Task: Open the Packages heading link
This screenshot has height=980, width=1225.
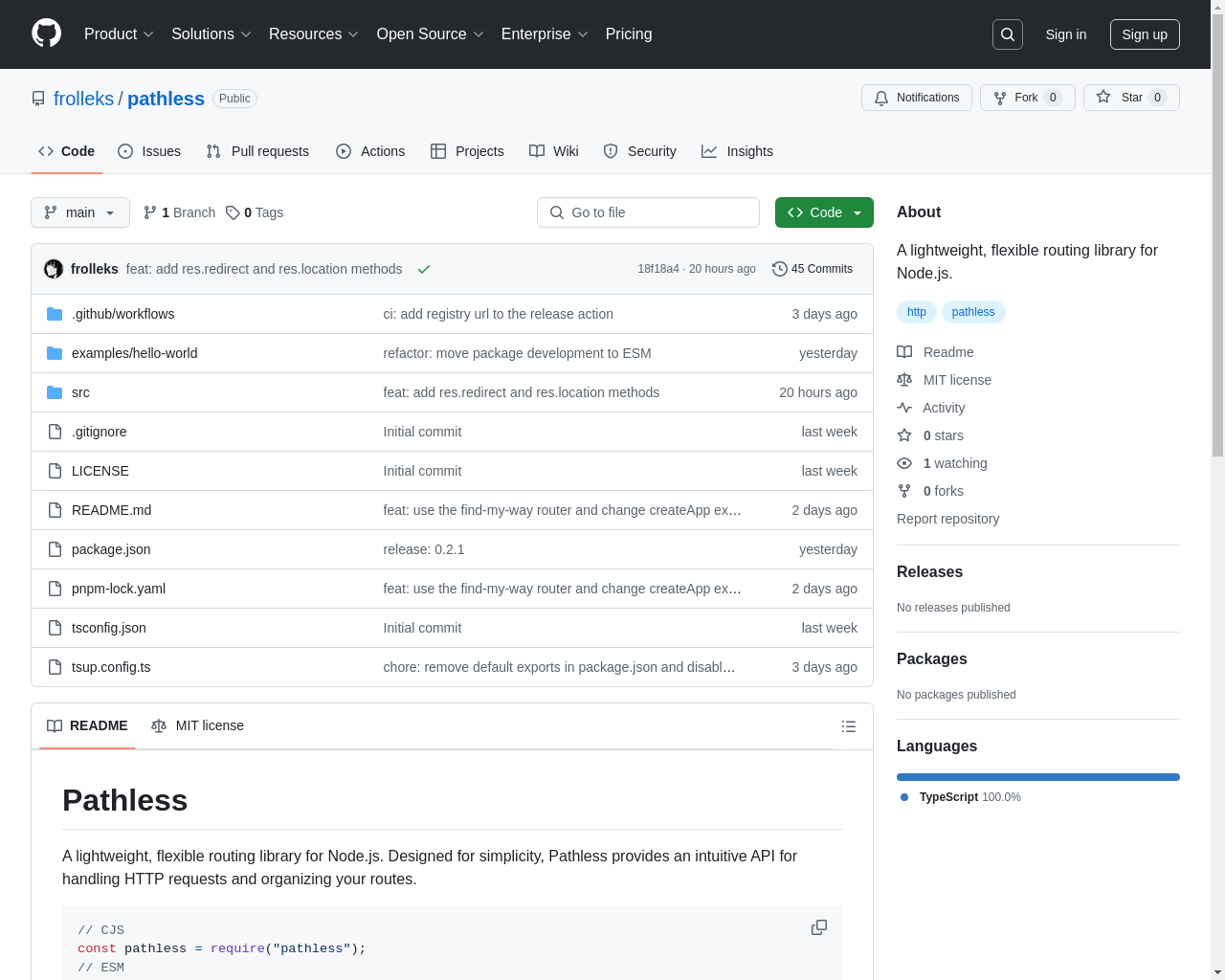Action: (x=931, y=658)
